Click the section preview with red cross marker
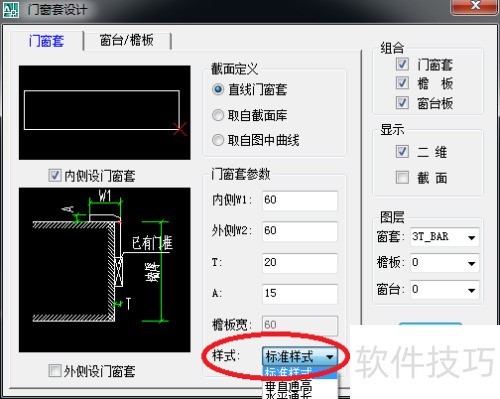The width and height of the screenshot is (500, 399). tap(105, 113)
